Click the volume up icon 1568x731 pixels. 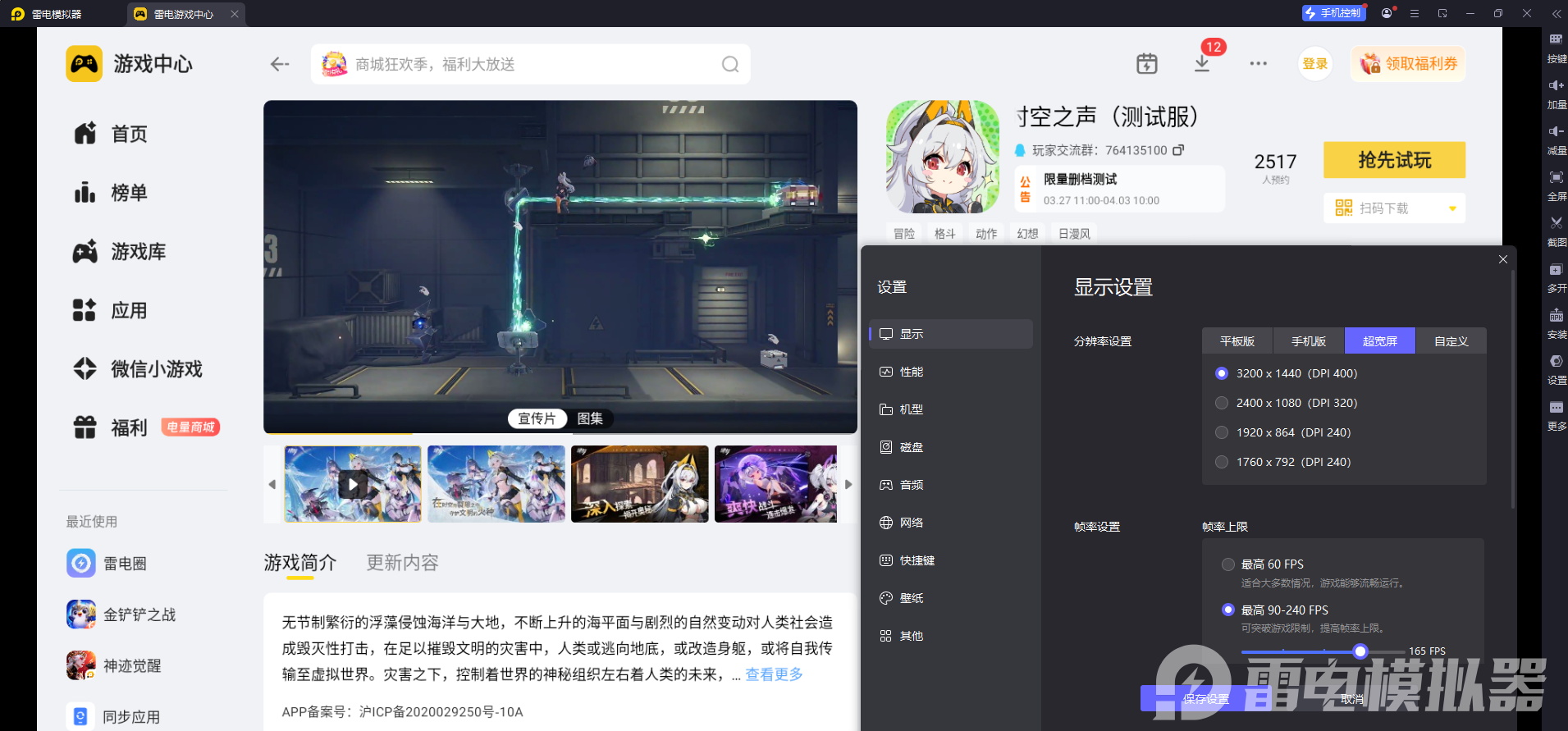click(x=1556, y=85)
